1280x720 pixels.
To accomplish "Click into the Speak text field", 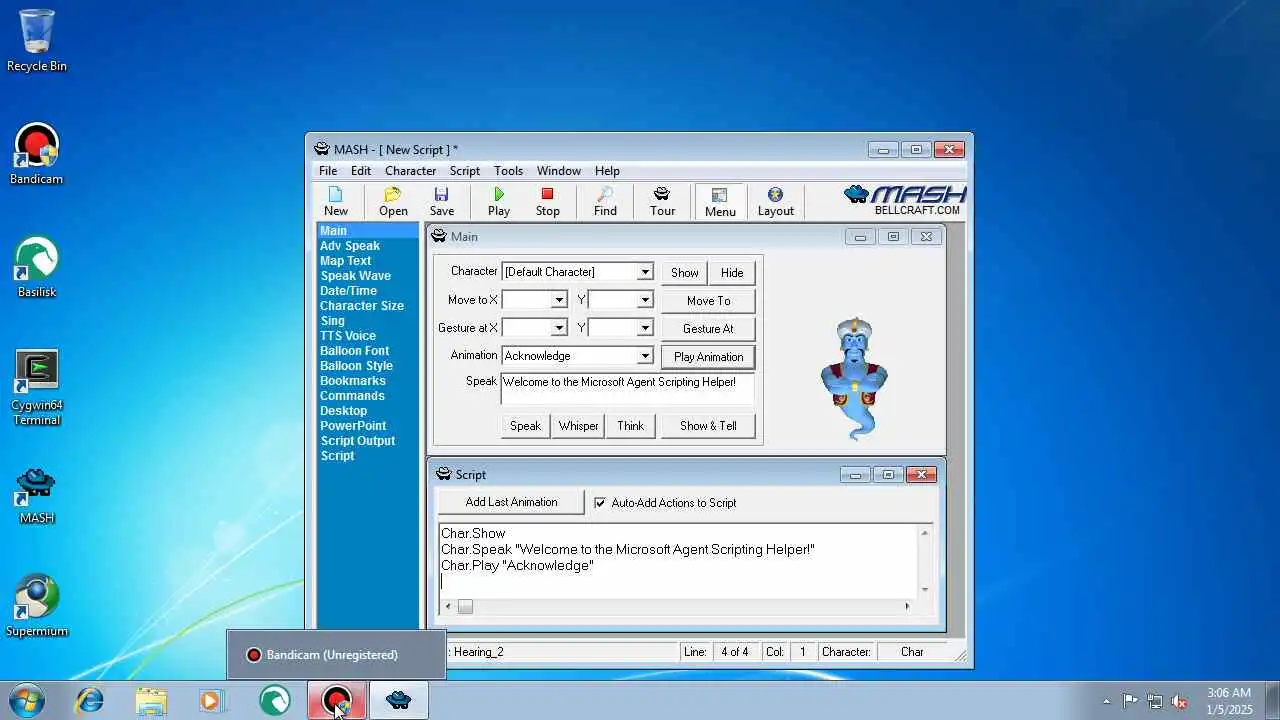I will click(x=627, y=389).
